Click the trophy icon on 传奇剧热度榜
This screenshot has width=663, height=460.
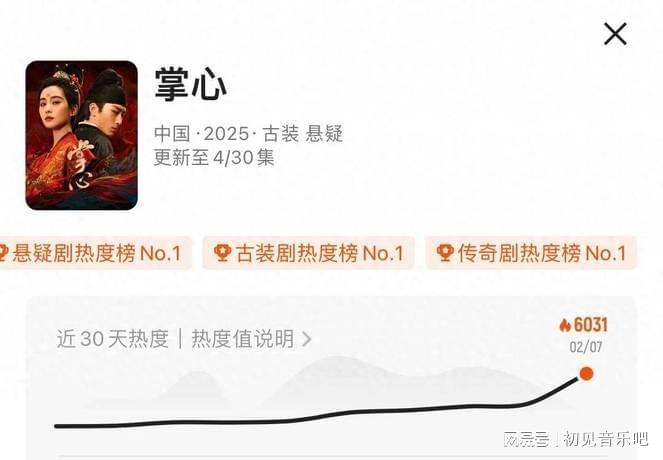(445, 253)
